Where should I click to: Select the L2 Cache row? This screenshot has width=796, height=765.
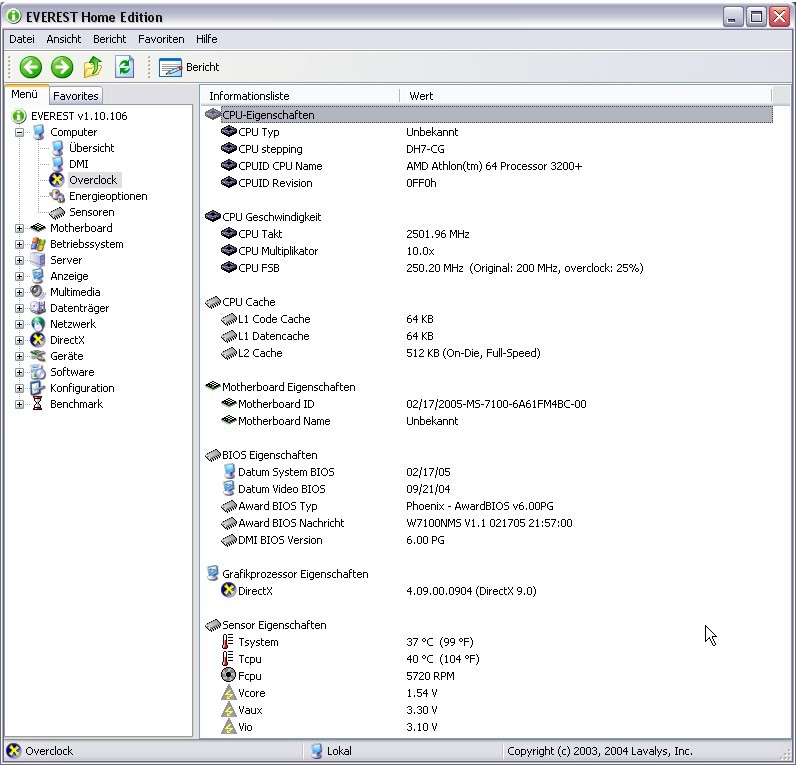pyautogui.click(x=488, y=353)
